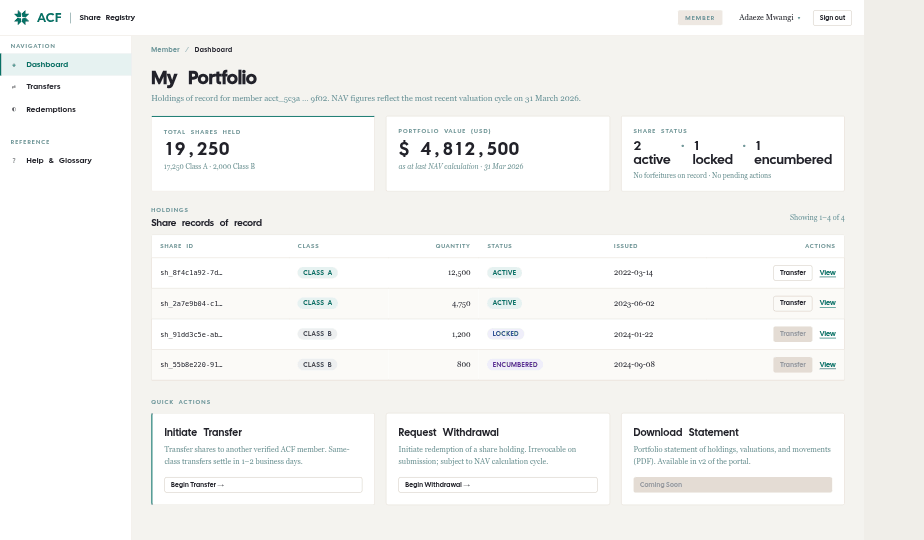Viewport: 924px width, 540px height.
Task: Click disabled Transfer for sh_91dd3c5e
Action: [x=793, y=334]
